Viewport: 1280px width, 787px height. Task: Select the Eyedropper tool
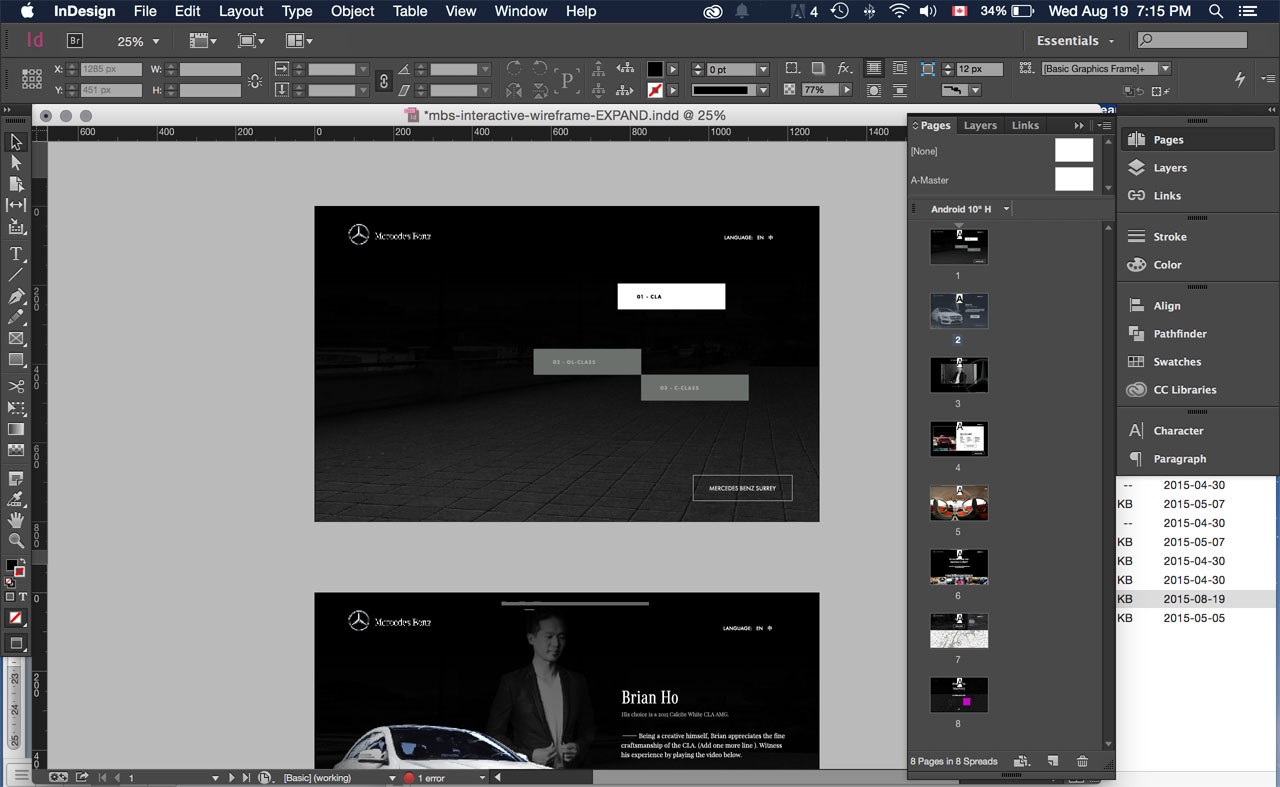coord(16,499)
